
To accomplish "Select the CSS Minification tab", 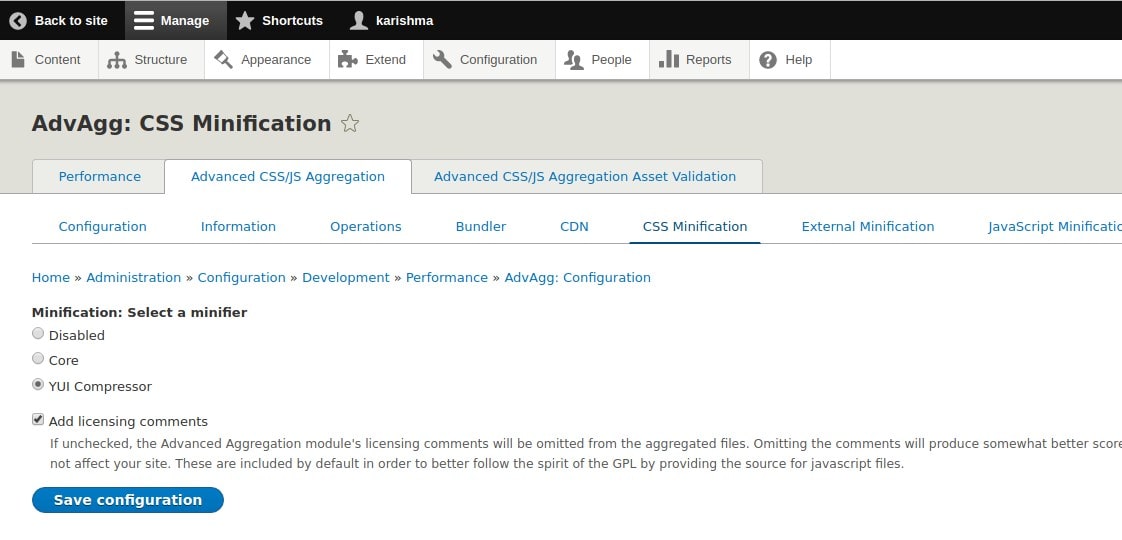I will click(x=695, y=227).
